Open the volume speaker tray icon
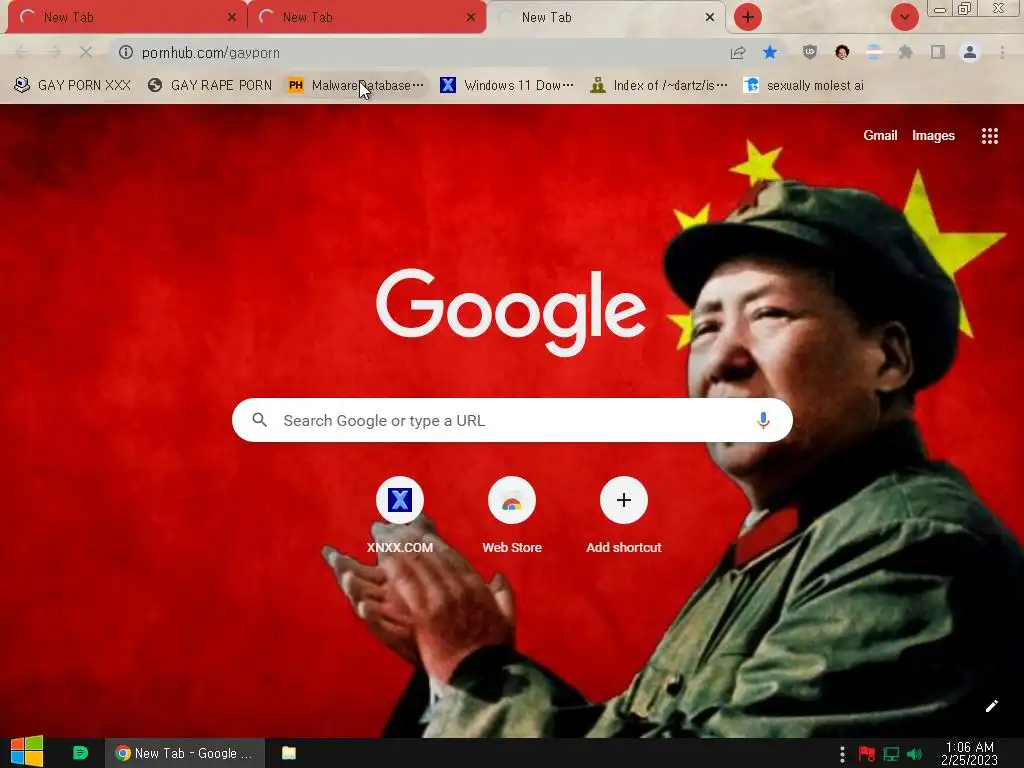1024x768 pixels. pyautogui.click(x=914, y=754)
